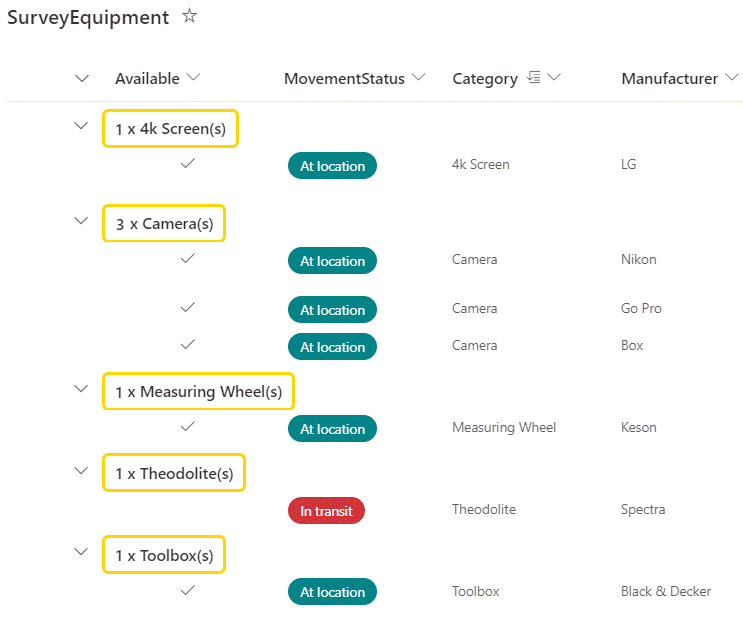Click the available checkmark for LG 4k Screen
This screenshot has height=618, width=743.
tap(187, 163)
